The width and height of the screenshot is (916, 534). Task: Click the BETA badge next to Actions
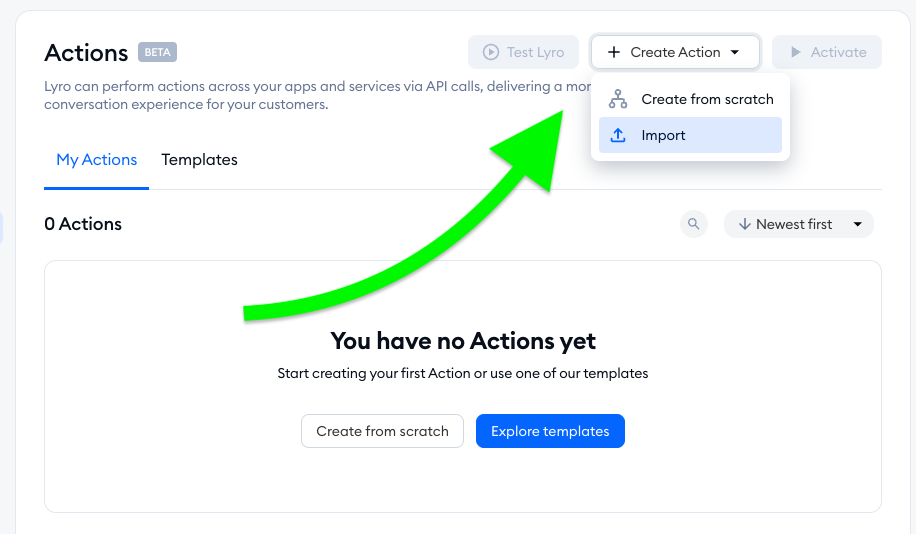(x=157, y=52)
